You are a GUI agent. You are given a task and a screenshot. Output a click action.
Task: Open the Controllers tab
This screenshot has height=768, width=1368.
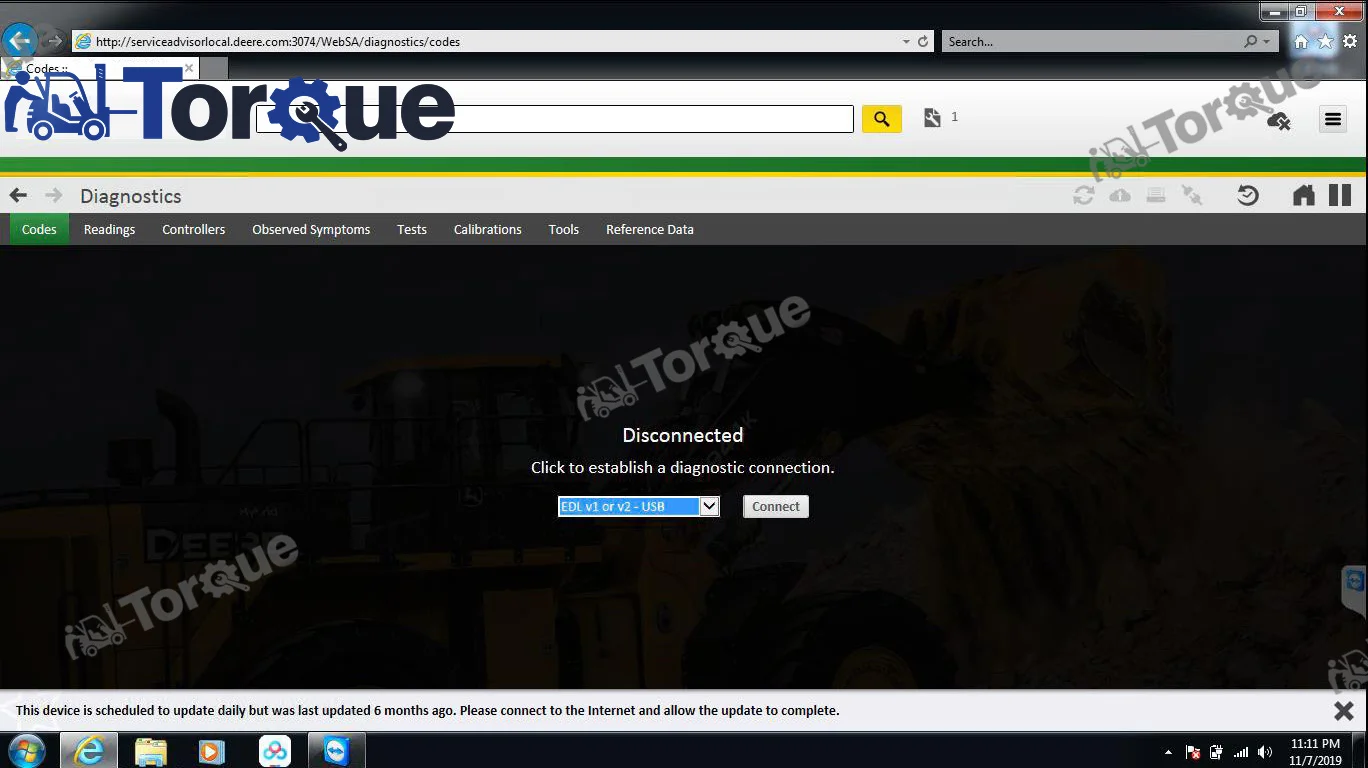coord(194,229)
